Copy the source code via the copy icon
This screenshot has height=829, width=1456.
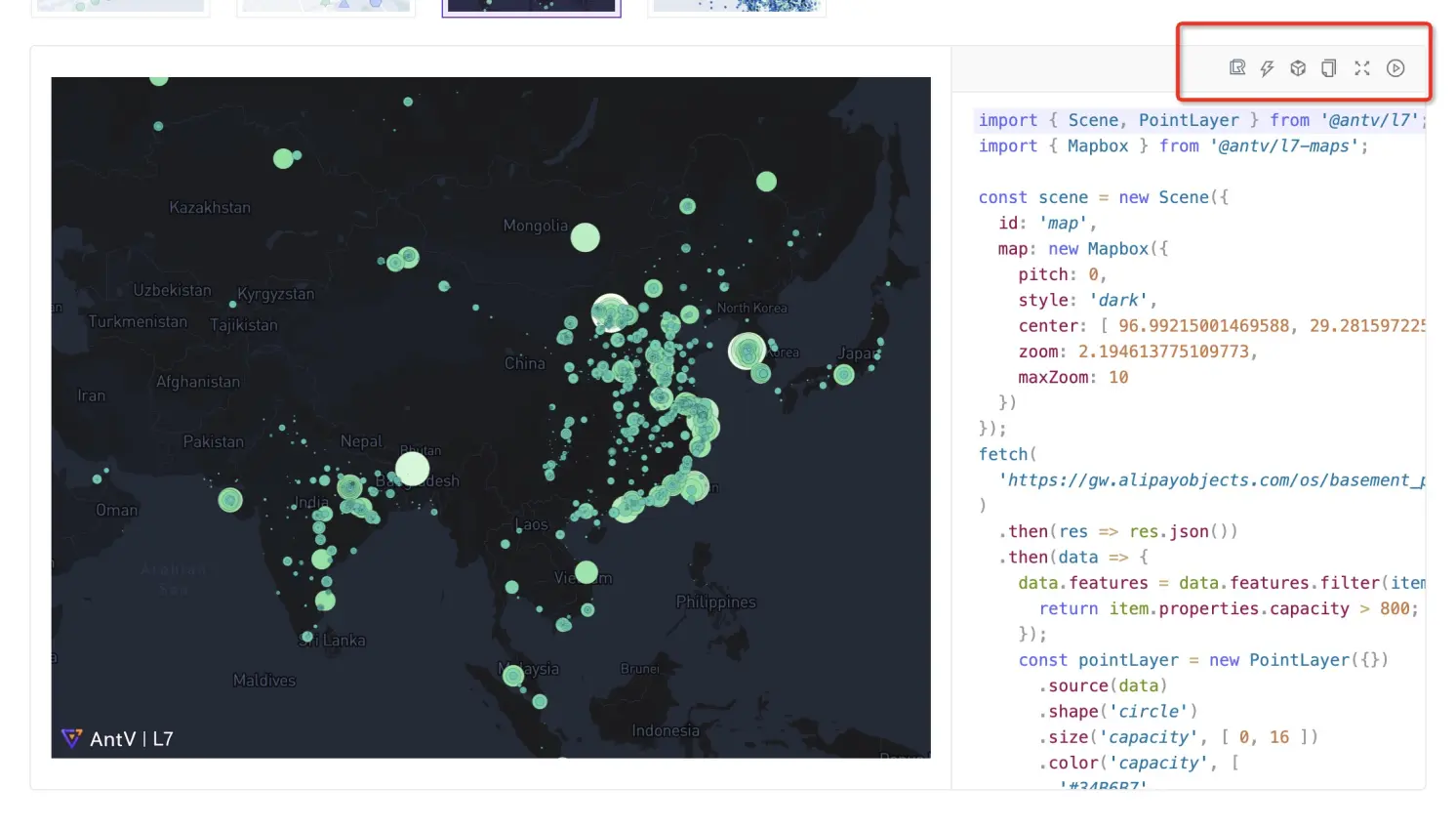pos(1328,68)
